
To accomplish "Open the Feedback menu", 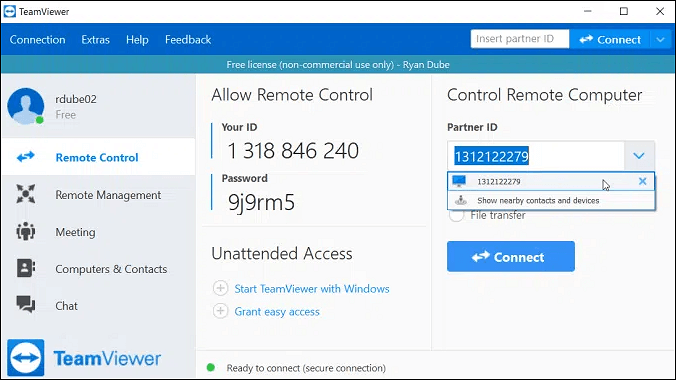I will (188, 40).
